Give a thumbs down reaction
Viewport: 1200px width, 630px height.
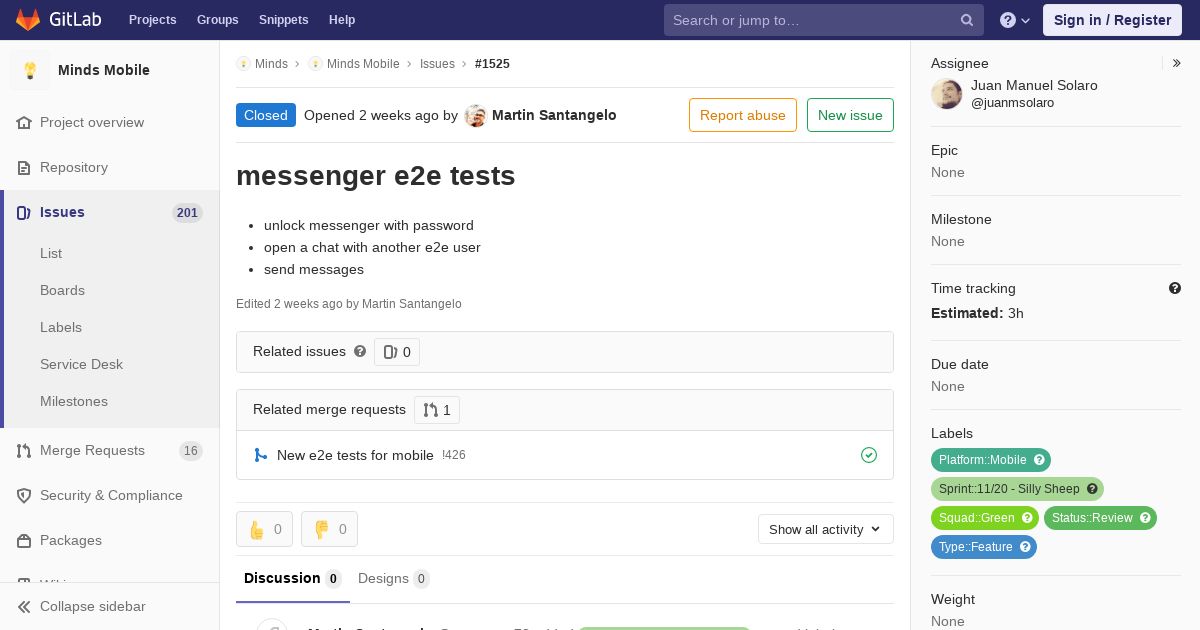pos(329,529)
